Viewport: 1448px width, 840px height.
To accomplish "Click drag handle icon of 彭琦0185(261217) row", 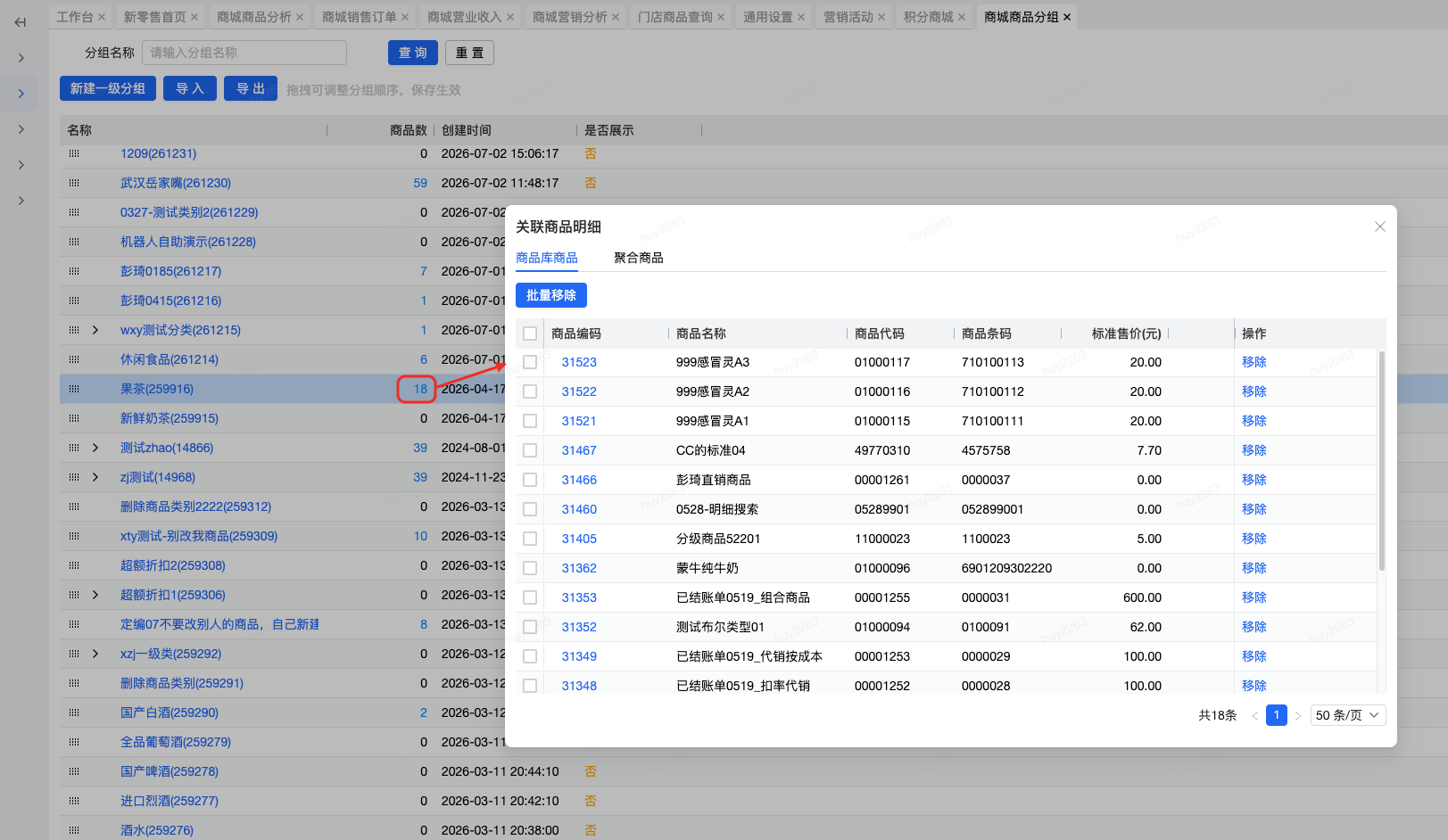I will 74,271.
